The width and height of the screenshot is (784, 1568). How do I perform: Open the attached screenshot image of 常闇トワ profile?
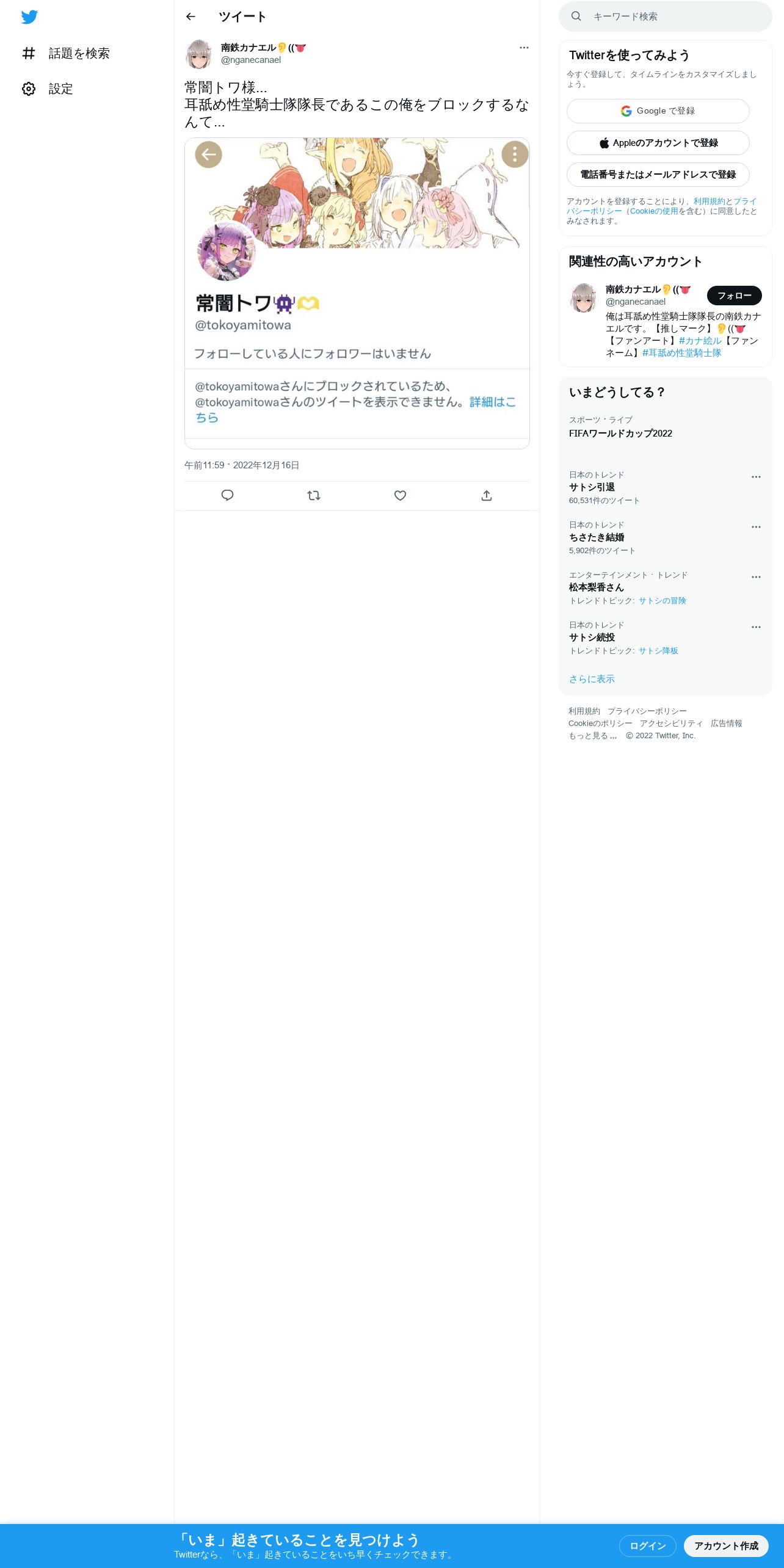357,293
